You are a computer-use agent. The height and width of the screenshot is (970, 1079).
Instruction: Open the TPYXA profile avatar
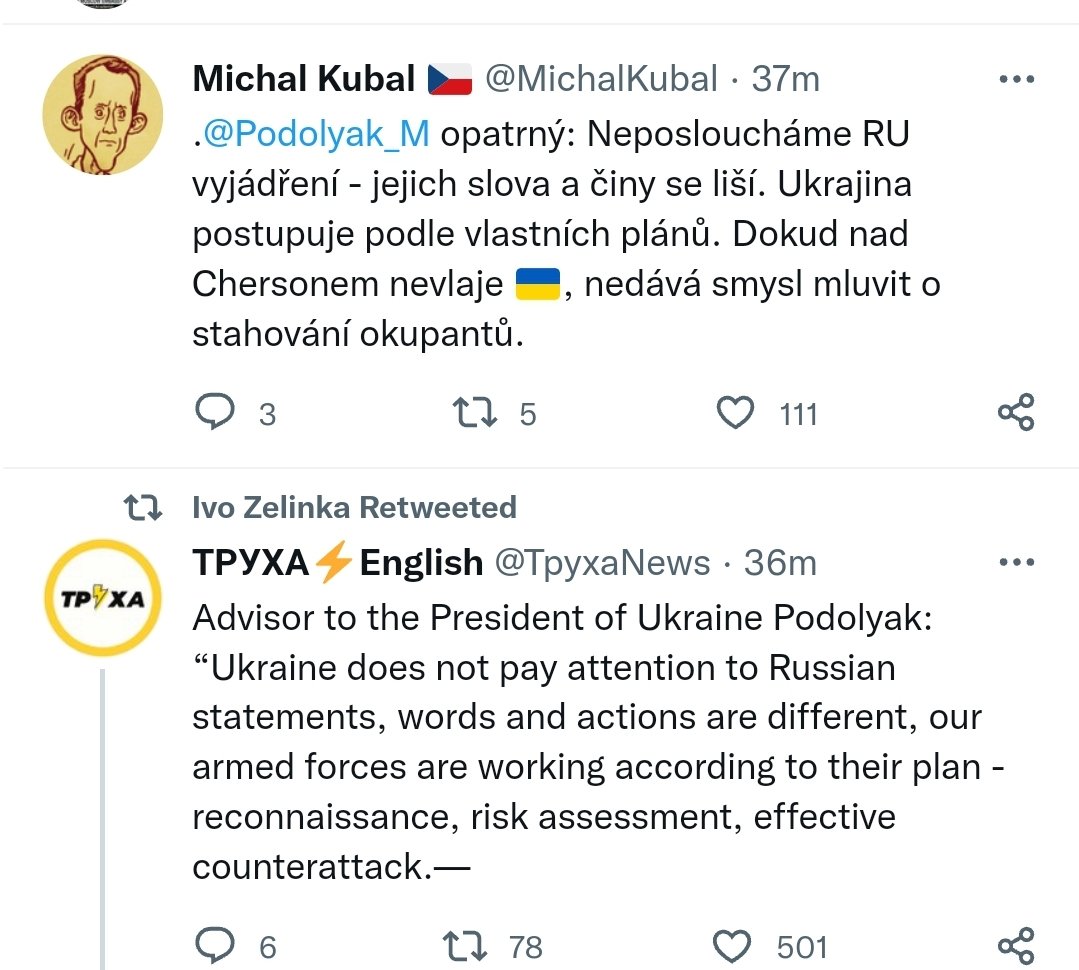click(103, 598)
